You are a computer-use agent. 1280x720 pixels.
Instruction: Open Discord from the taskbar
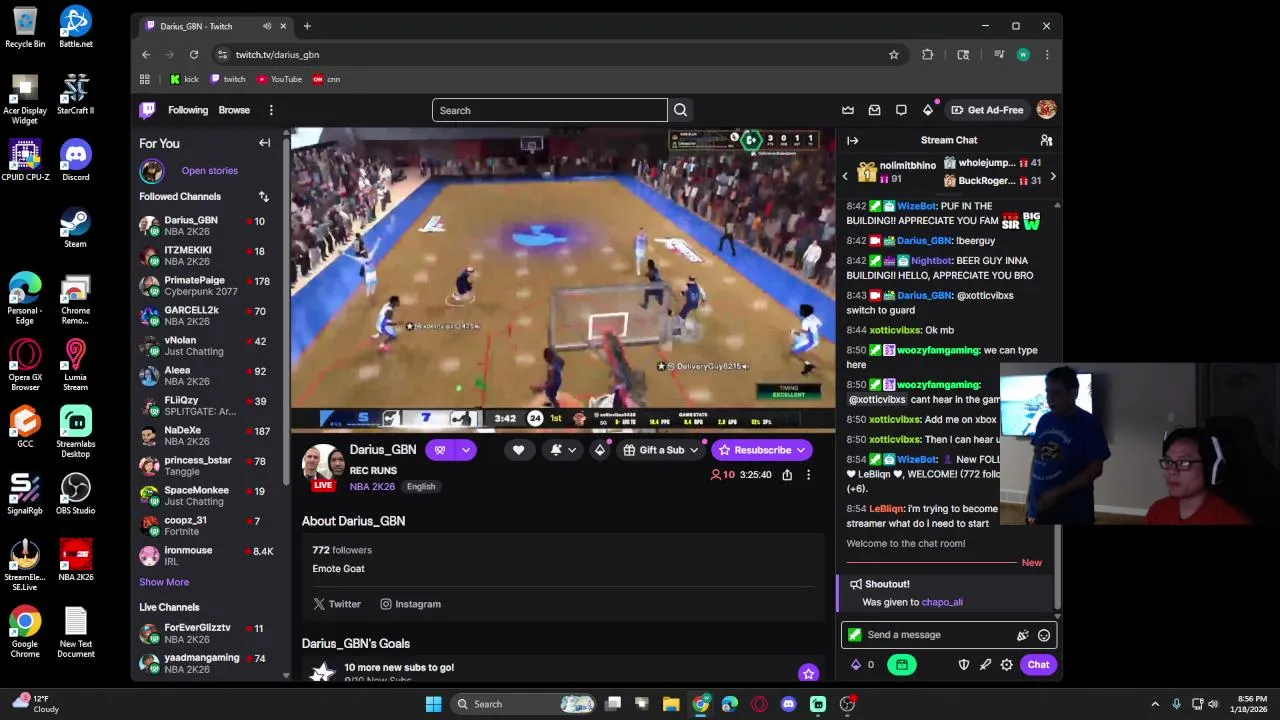click(x=789, y=704)
